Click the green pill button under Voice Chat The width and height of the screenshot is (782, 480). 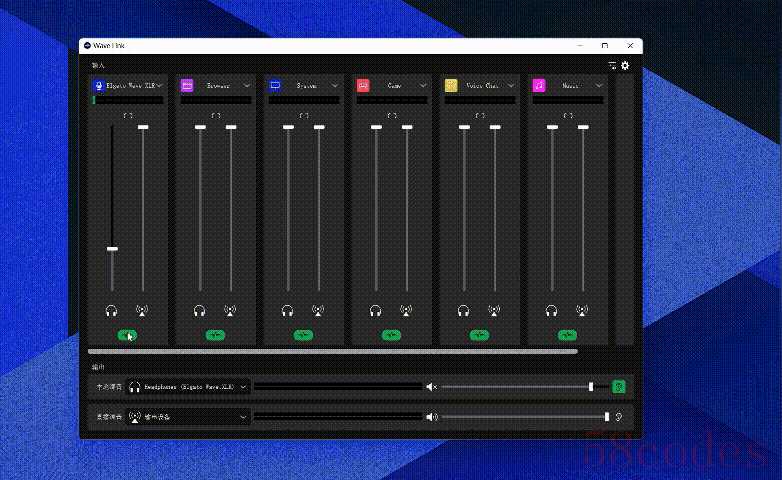click(479, 335)
